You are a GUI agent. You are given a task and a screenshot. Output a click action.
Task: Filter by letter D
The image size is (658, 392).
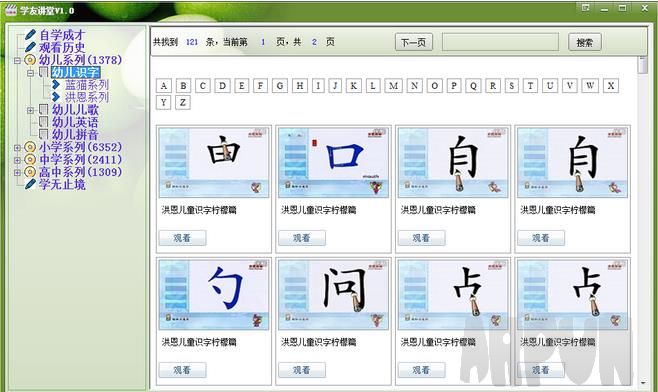222,86
